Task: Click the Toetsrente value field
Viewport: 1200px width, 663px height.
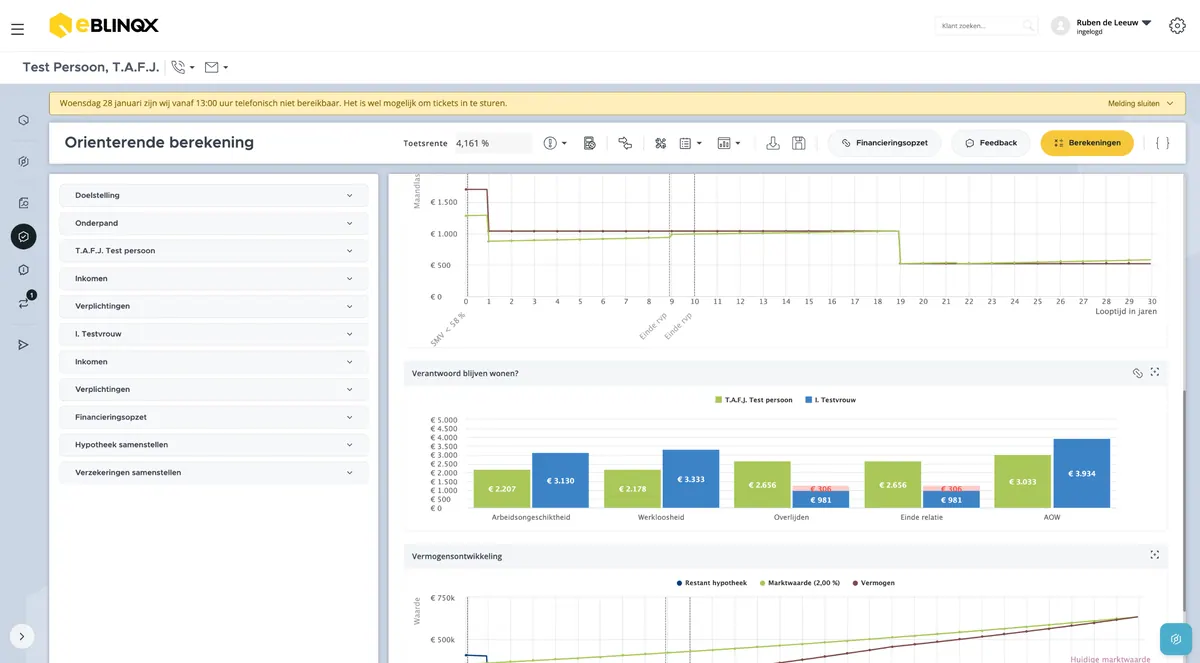Action: coord(493,143)
